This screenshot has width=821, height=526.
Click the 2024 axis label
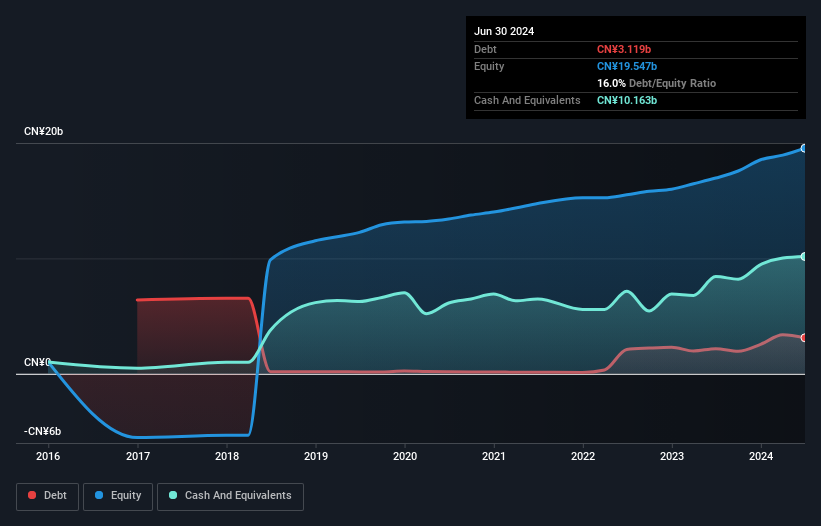click(761, 456)
